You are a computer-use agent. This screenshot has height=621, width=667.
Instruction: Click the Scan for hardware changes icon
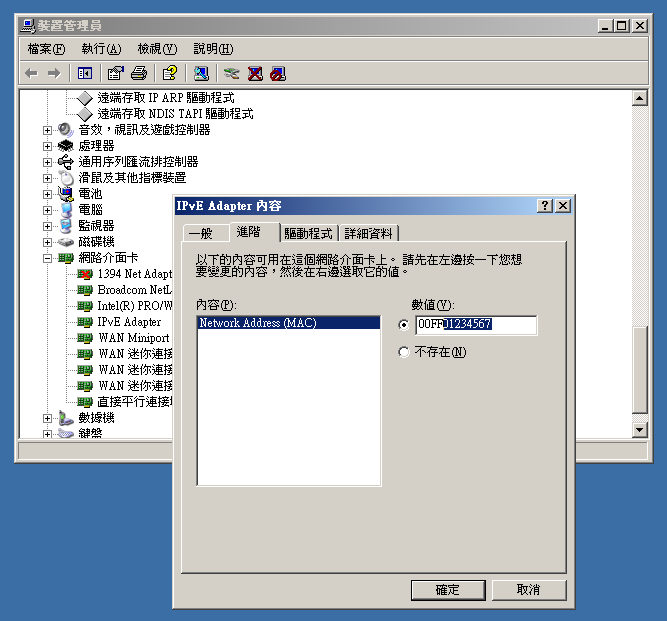pyautogui.click(x=201, y=74)
